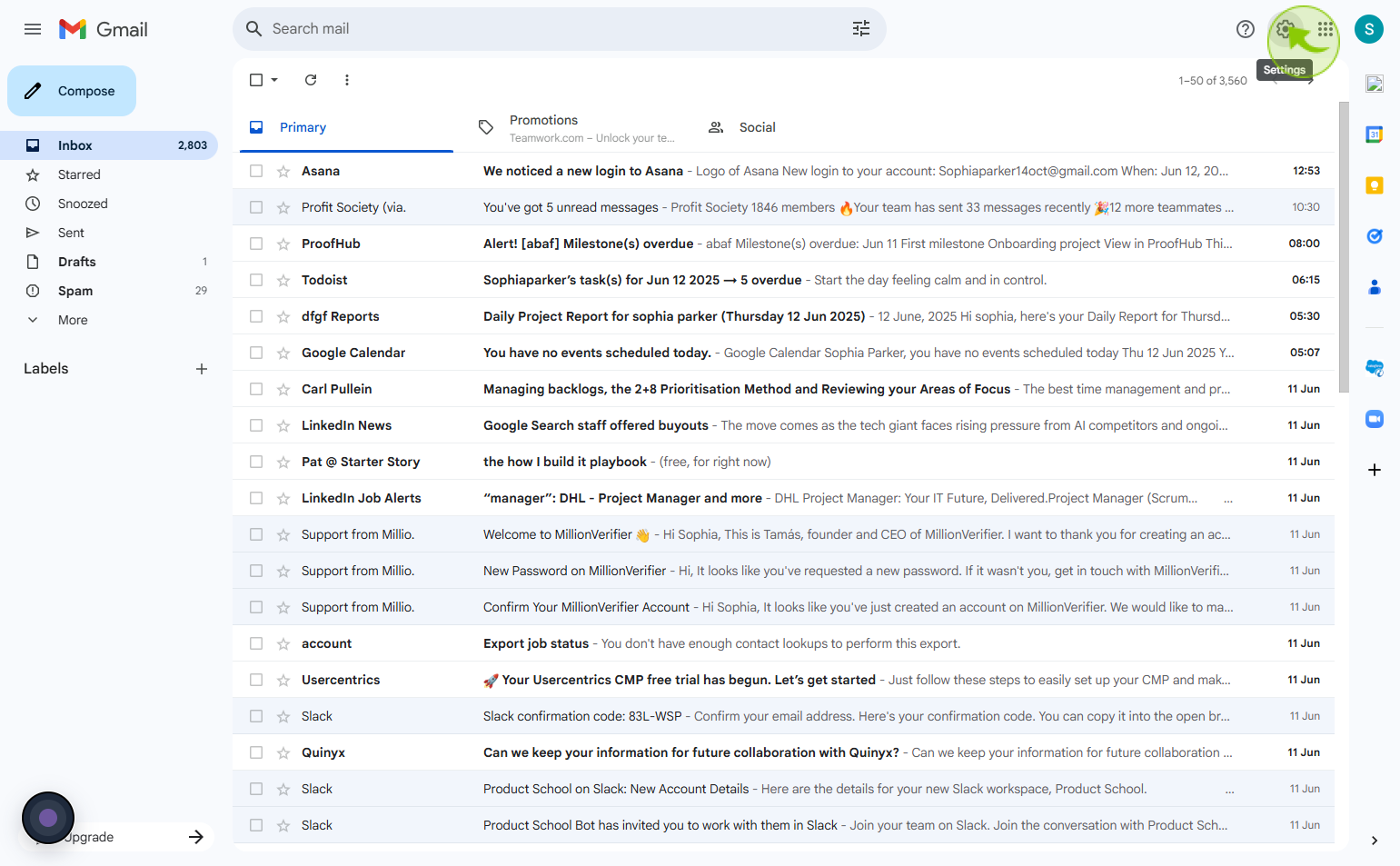Get add-ons plus icon
The image size is (1400, 866).
[1375, 470]
